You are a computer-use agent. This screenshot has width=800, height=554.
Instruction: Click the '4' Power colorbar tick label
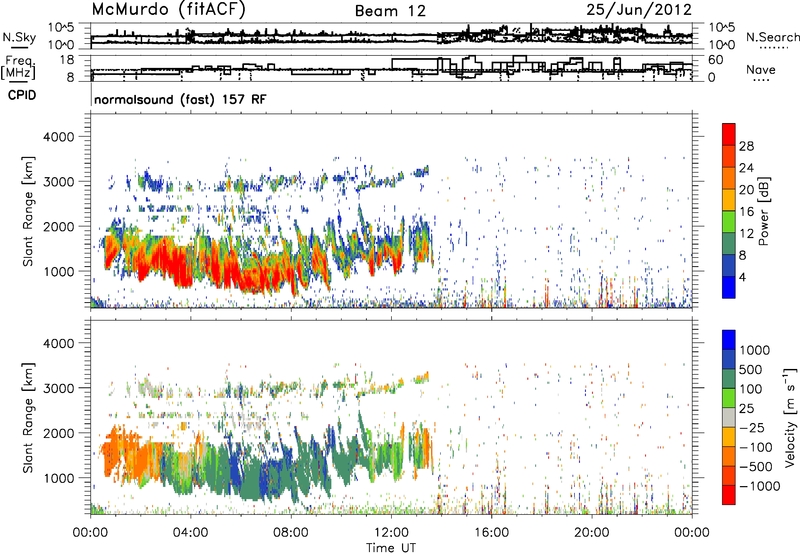742,278
